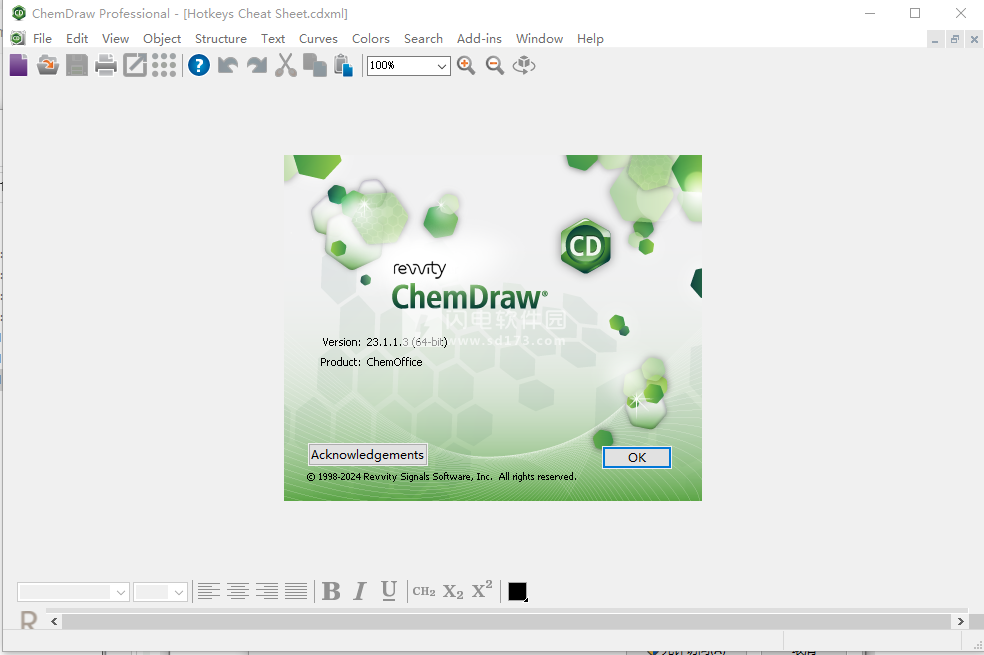Align text right in the style toolbar

267,591
